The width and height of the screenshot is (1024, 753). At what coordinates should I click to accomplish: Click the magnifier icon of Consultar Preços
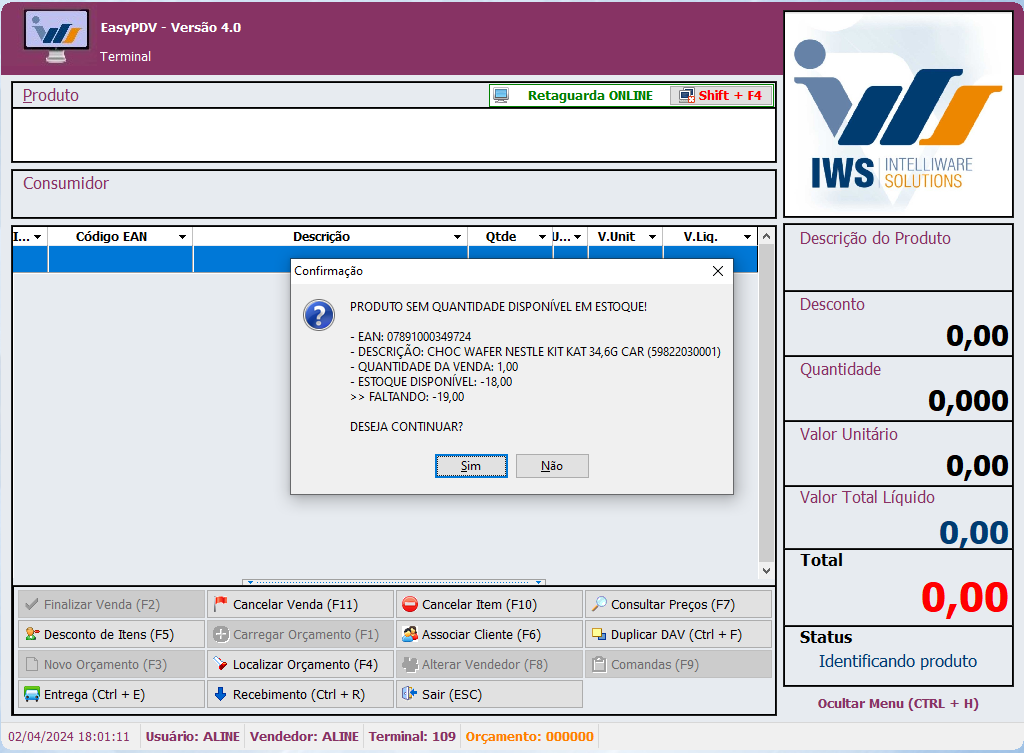click(x=599, y=604)
